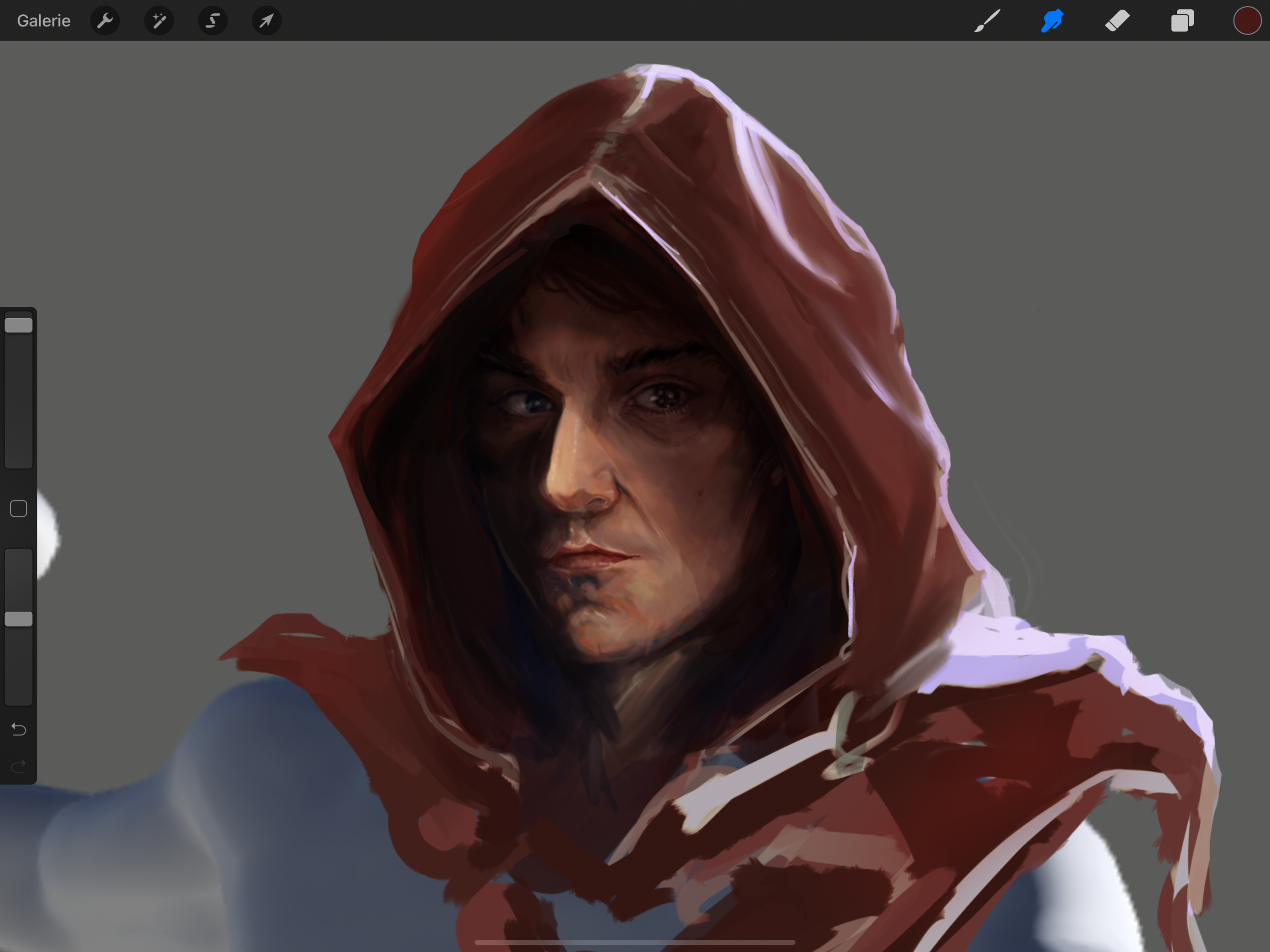Return to the Galerie view
1270x952 pixels.
44,21
